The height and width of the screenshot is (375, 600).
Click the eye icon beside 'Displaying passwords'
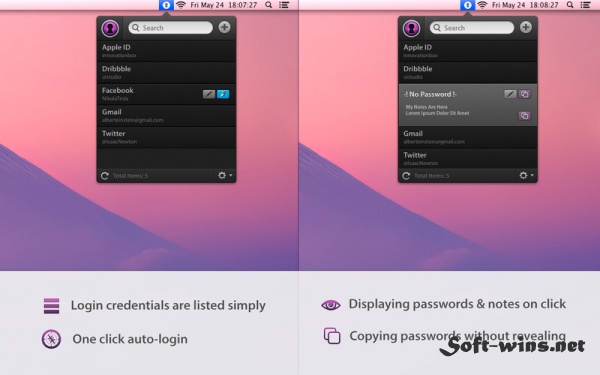[x=331, y=305]
